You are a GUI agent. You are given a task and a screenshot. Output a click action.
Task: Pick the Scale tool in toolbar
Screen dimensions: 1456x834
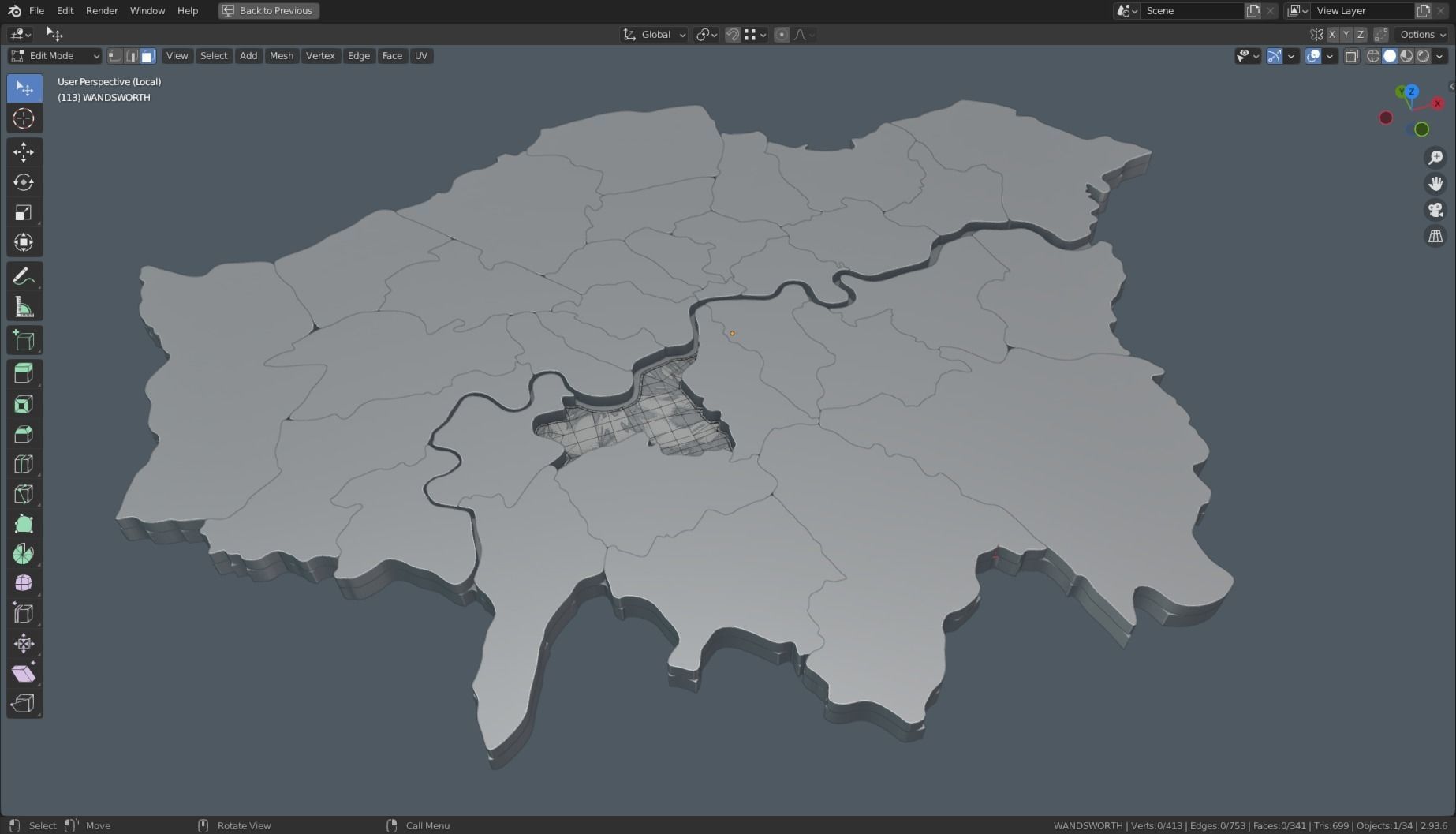[x=24, y=212]
